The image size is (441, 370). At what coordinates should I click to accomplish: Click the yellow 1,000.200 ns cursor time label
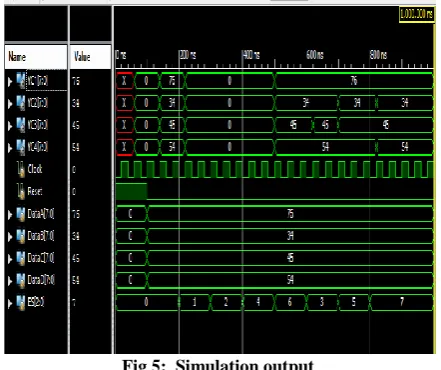417,14
